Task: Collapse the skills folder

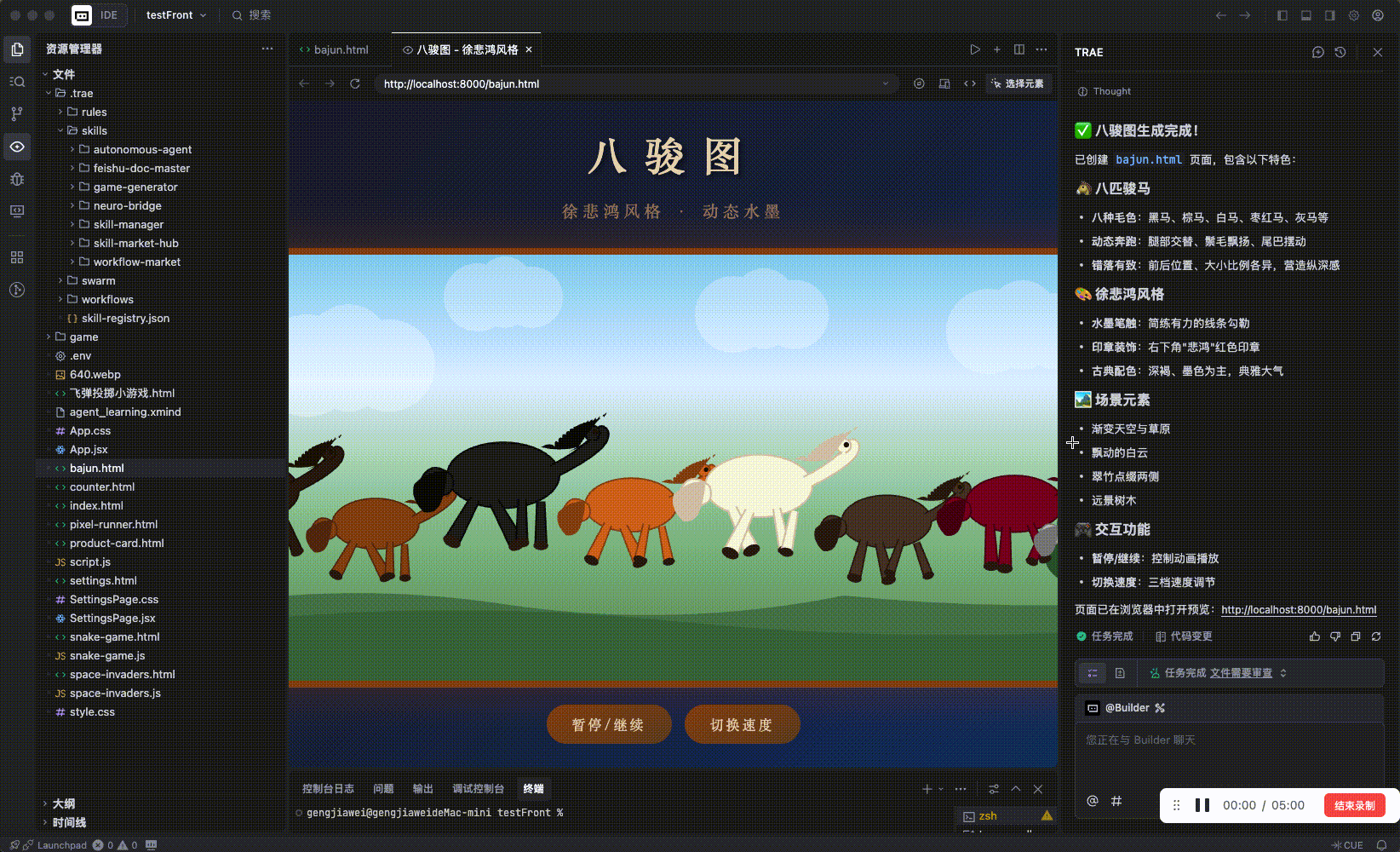Action: pos(60,130)
